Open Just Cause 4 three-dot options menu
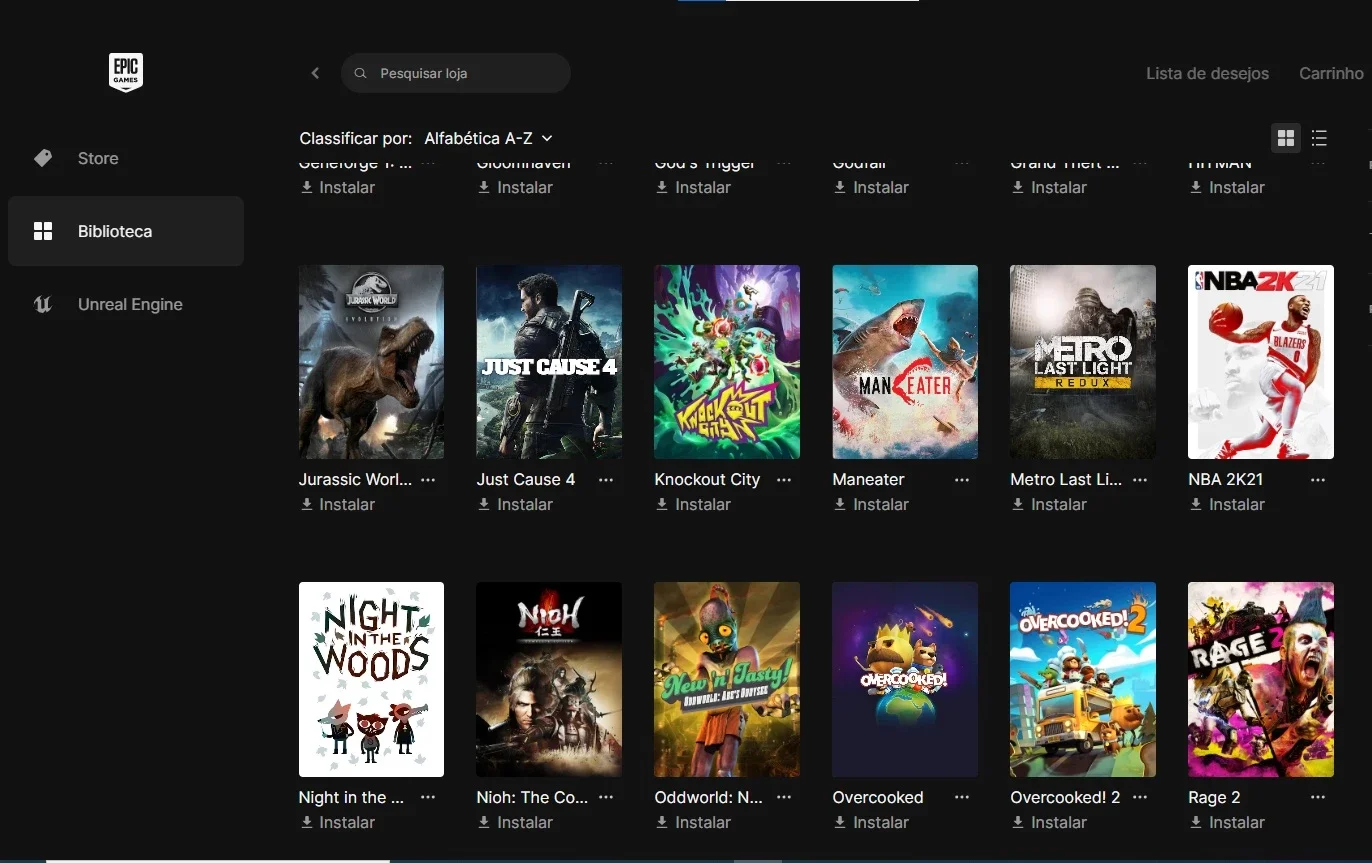Viewport: 1372px width, 863px height. click(606, 480)
